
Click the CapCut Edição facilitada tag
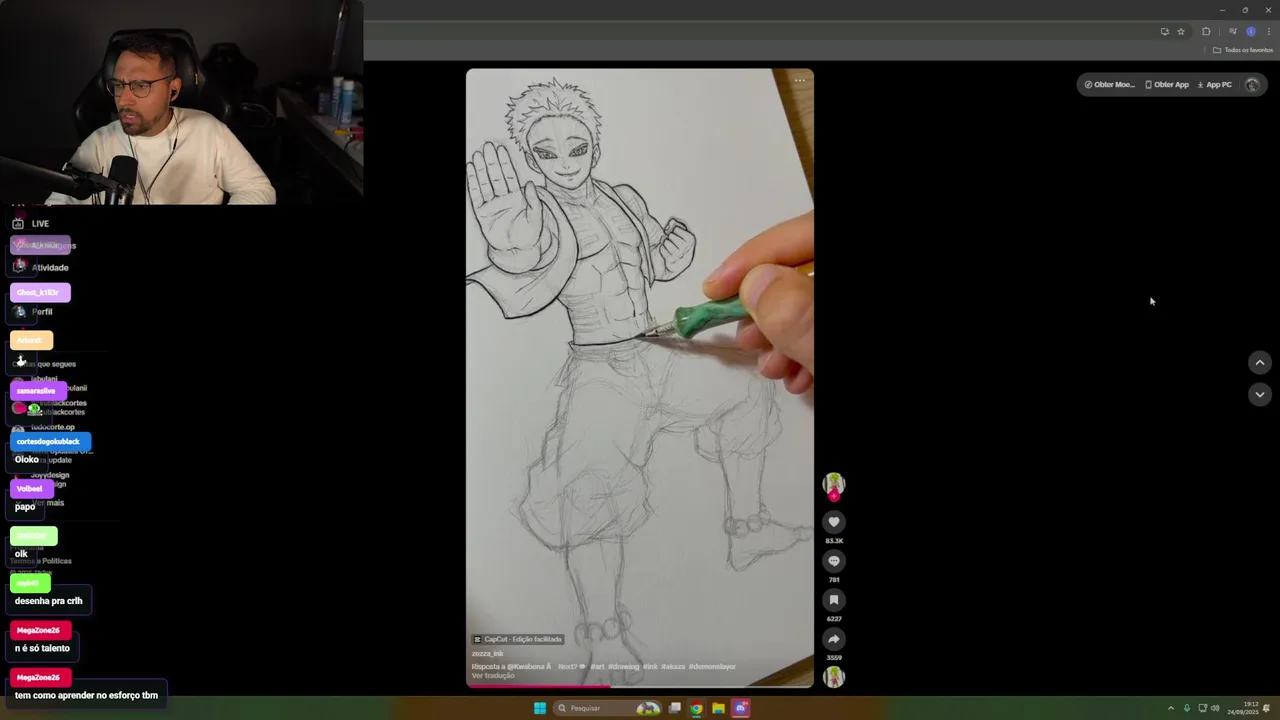click(518, 639)
